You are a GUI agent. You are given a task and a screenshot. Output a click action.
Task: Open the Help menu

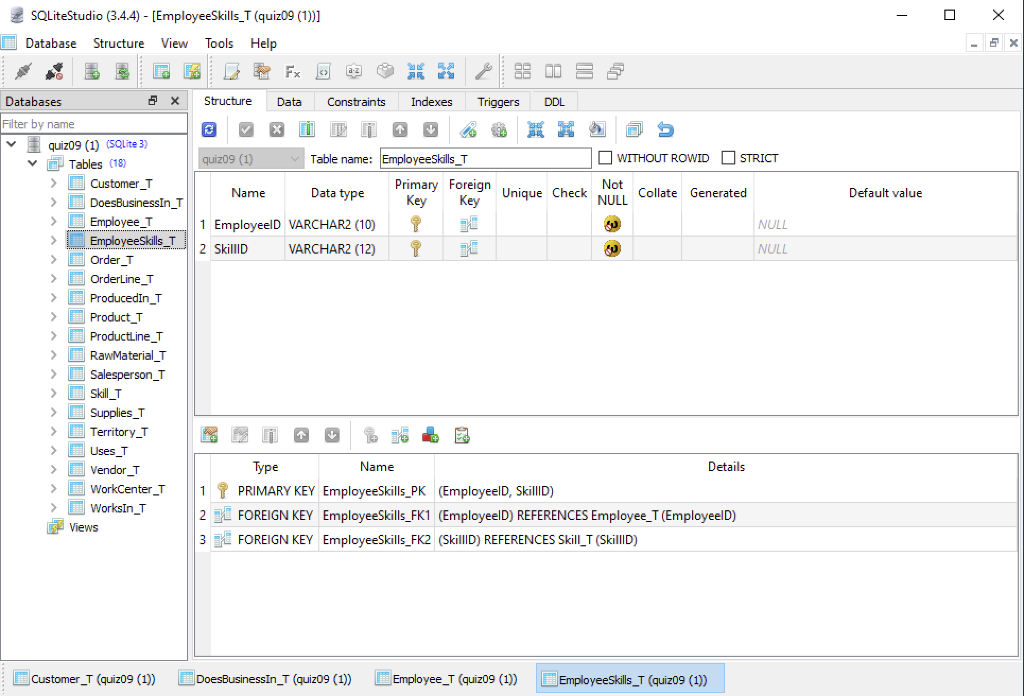pyautogui.click(x=263, y=43)
